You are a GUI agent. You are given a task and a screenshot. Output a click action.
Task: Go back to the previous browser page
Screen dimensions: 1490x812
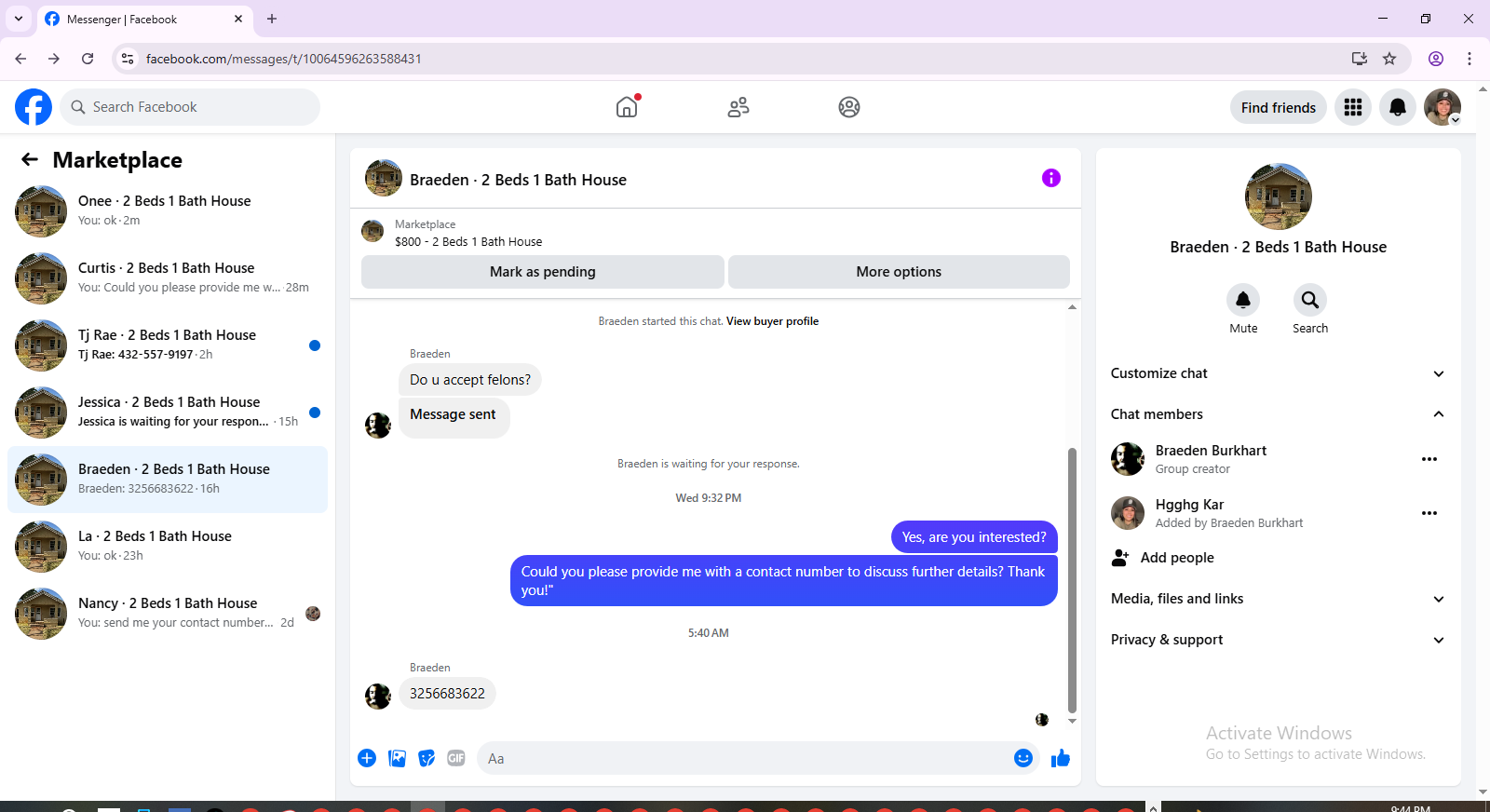pos(20,59)
